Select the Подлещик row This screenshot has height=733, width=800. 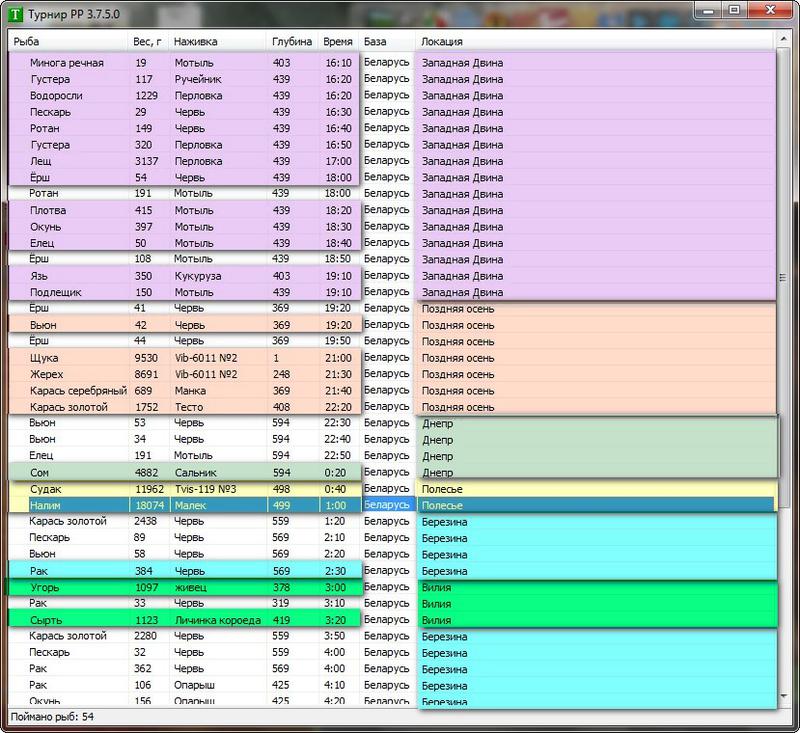click(x=392, y=292)
